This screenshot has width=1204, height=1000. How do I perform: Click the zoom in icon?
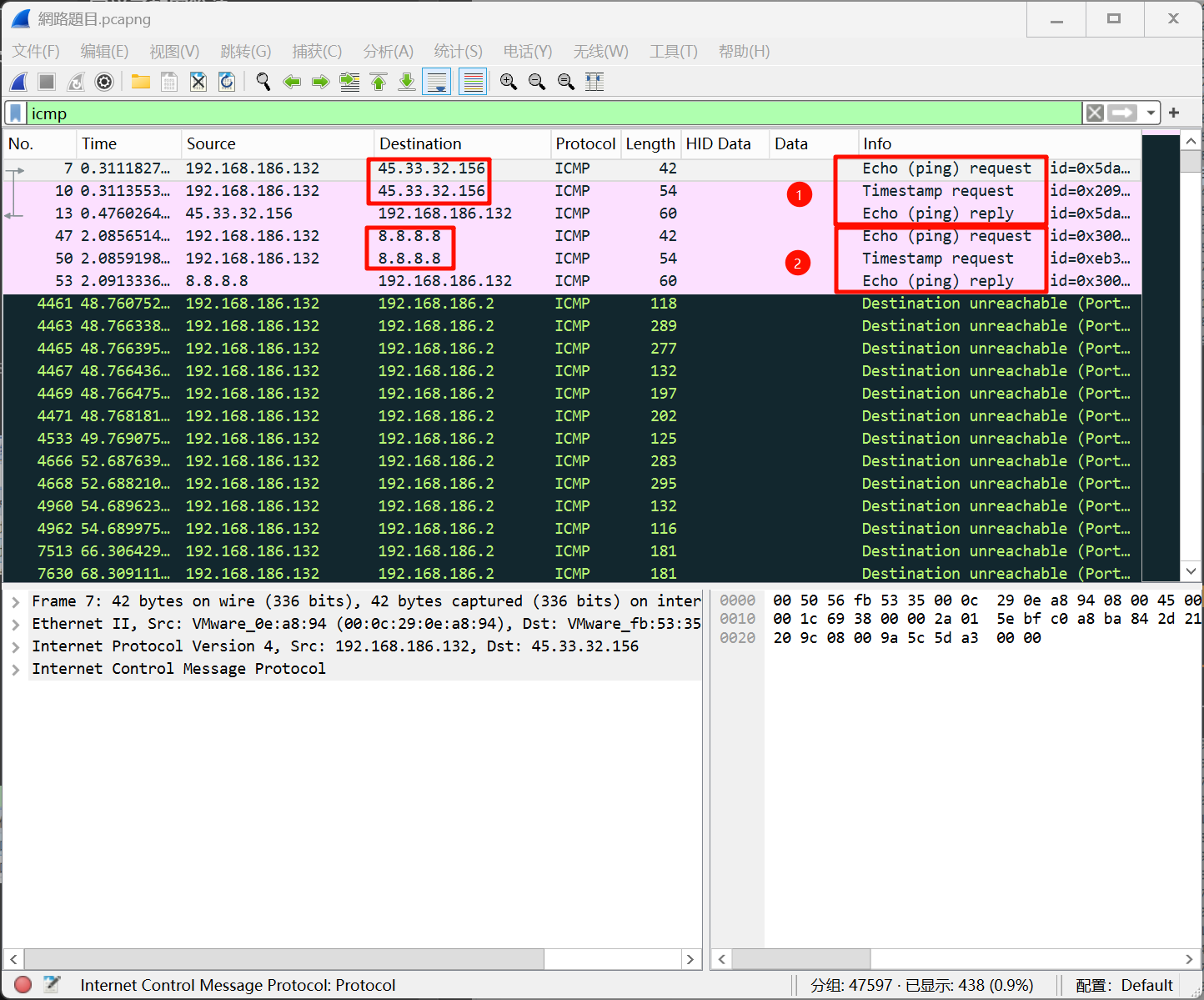coord(509,82)
